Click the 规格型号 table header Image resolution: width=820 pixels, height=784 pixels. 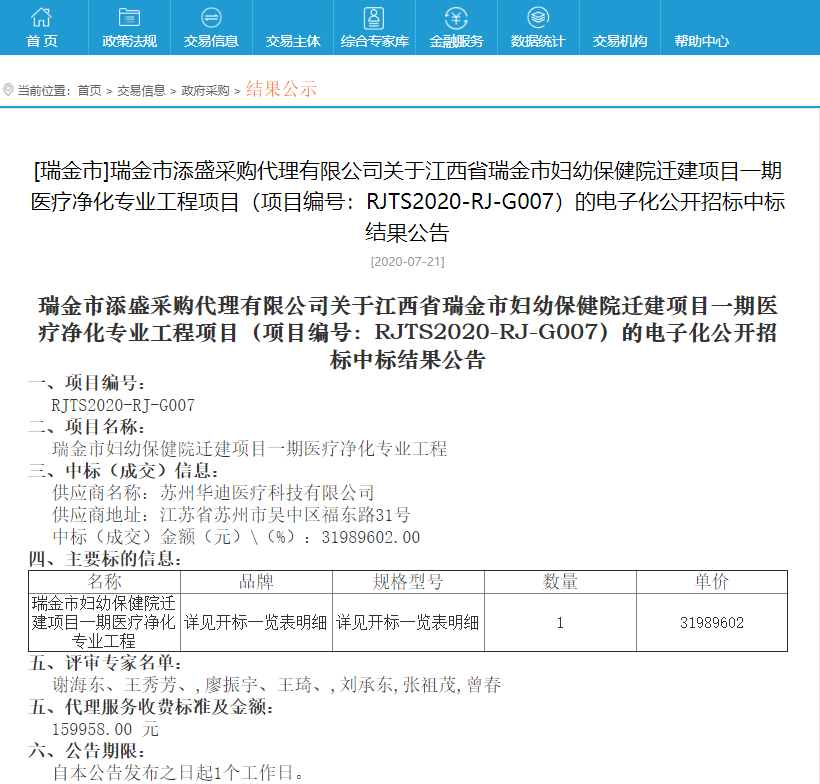click(408, 582)
